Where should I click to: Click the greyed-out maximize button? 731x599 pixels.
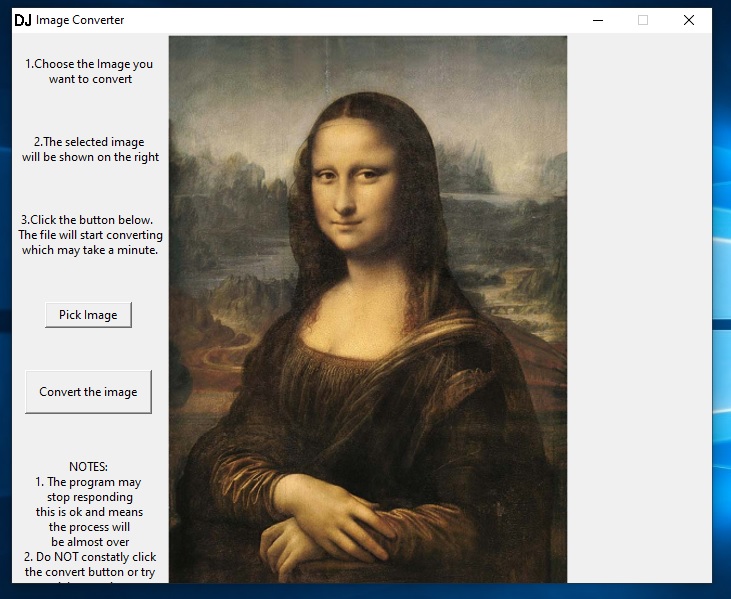tap(643, 20)
